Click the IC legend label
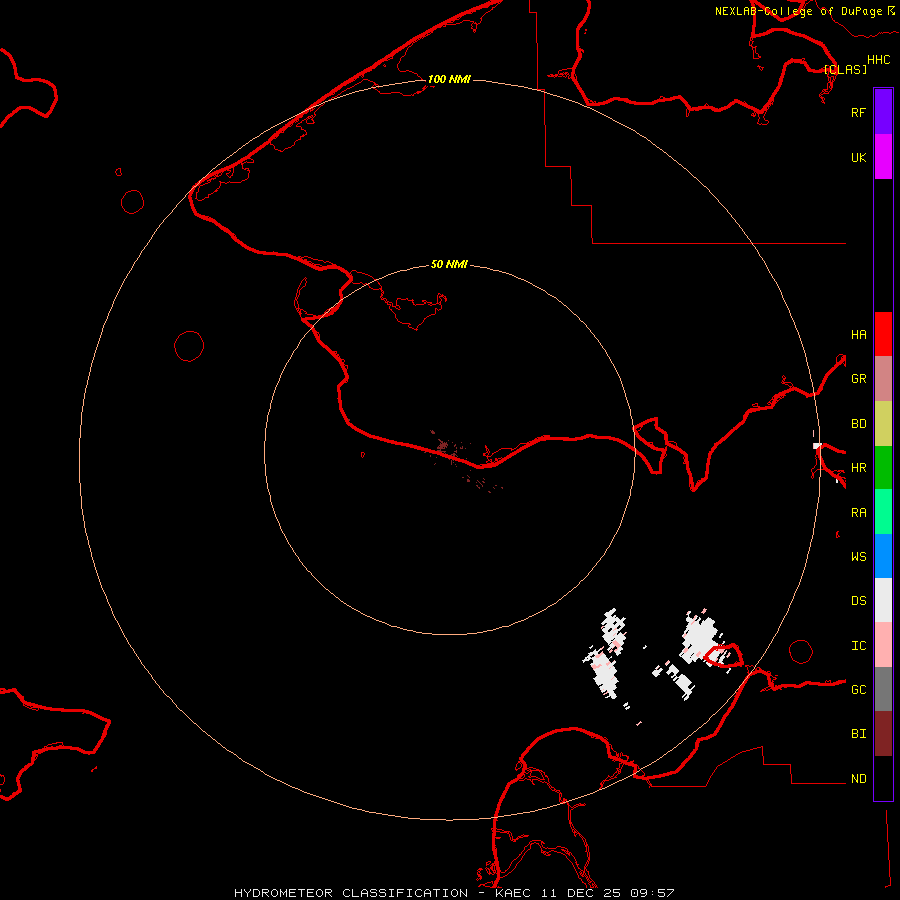This screenshot has width=900, height=900. tap(858, 646)
